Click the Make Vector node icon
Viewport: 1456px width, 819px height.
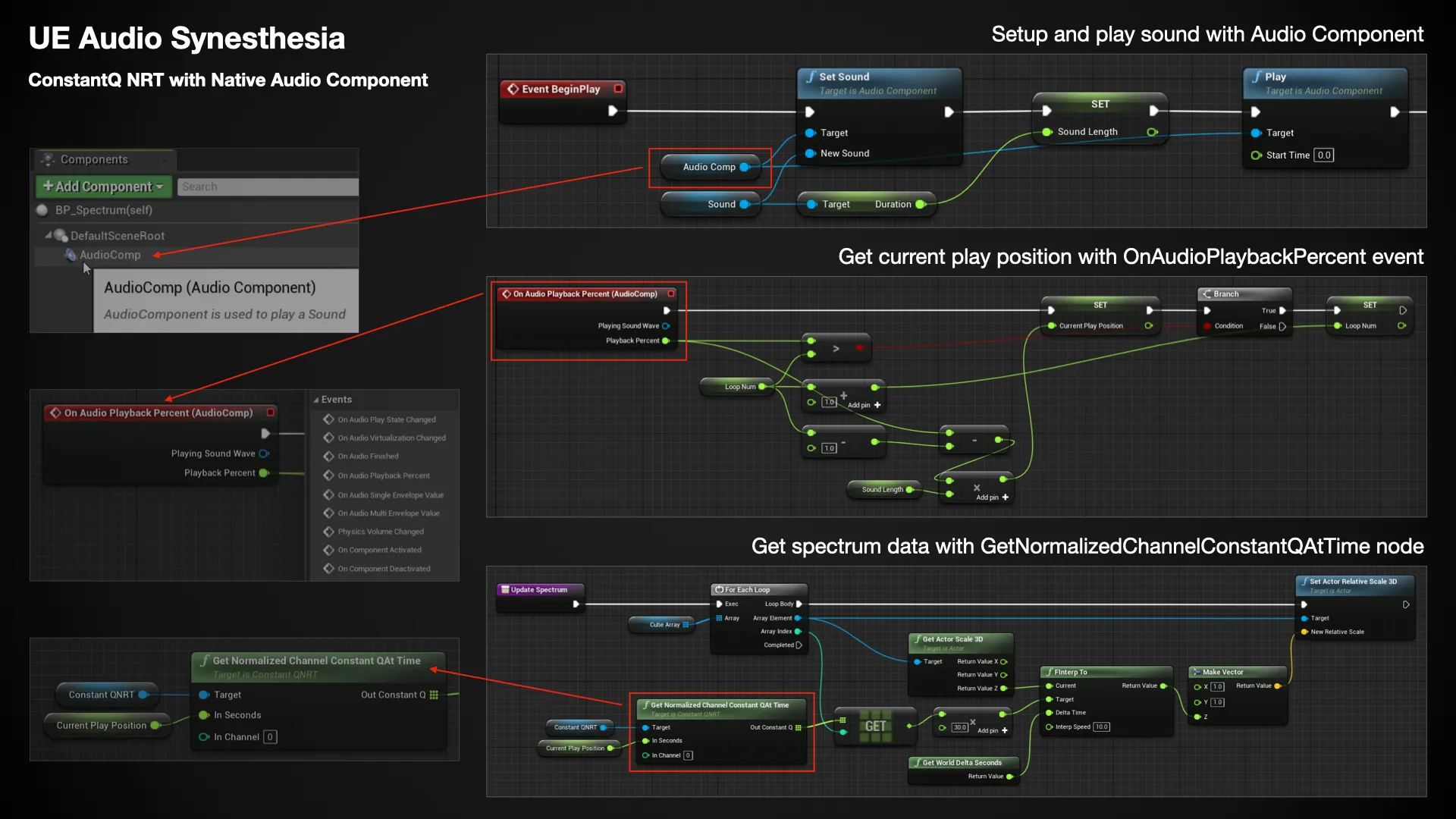[1197, 672]
